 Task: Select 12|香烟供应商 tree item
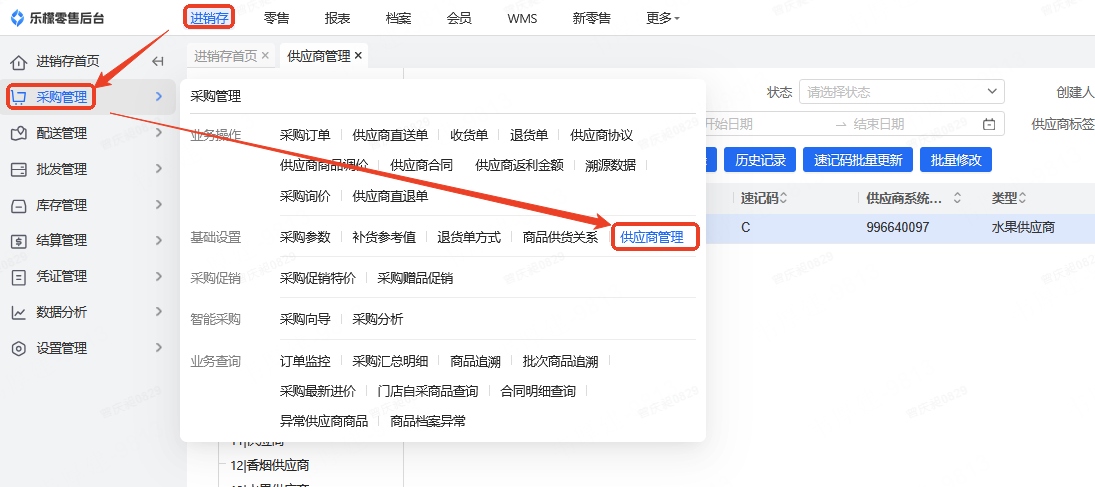270,465
